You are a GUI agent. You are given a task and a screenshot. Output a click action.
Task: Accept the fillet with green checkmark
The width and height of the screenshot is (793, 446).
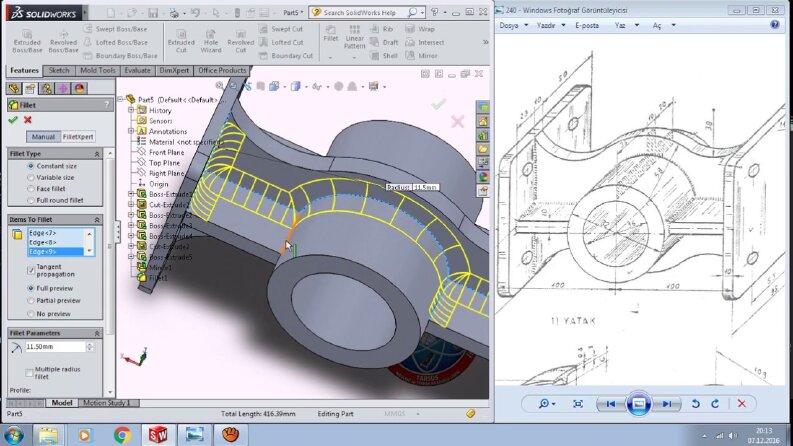[13, 120]
